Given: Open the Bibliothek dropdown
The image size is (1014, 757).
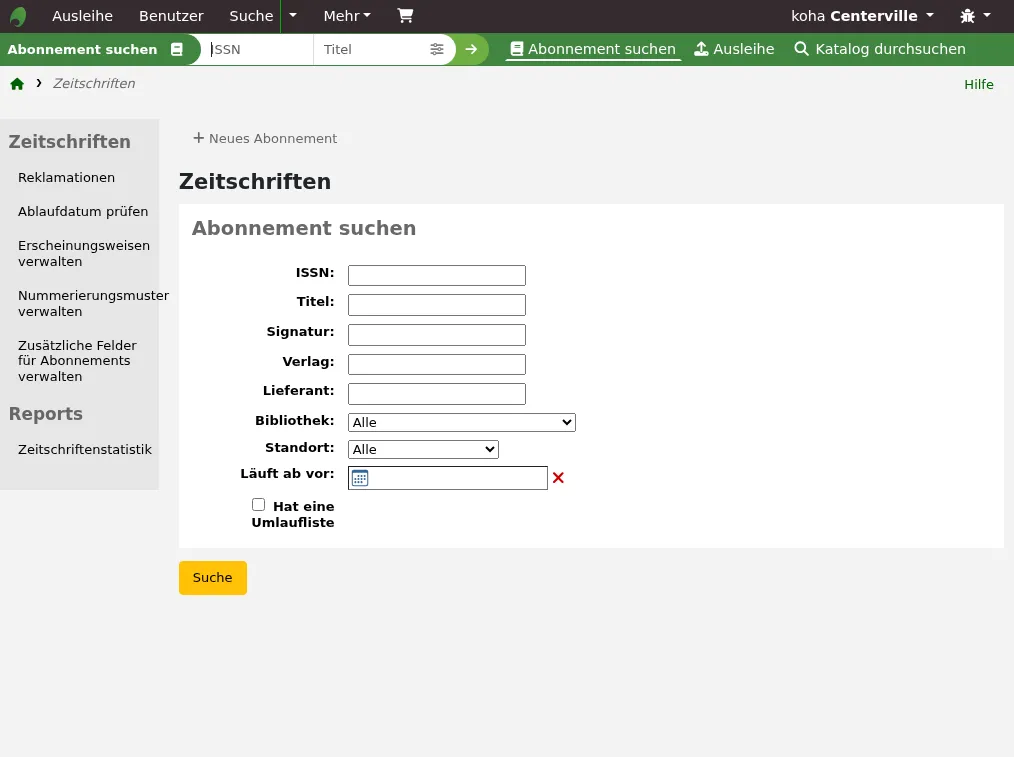Looking at the screenshot, I should (x=462, y=422).
